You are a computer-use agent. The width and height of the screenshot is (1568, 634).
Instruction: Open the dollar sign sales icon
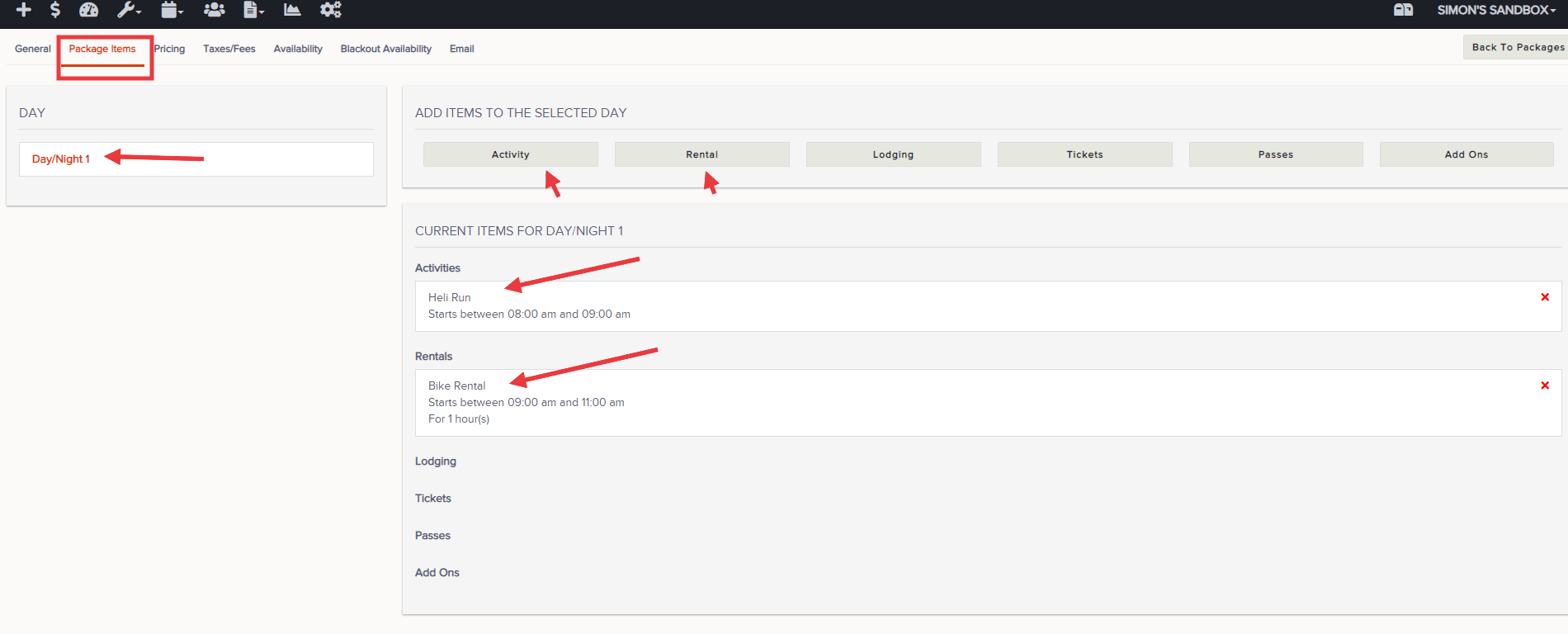click(x=55, y=10)
